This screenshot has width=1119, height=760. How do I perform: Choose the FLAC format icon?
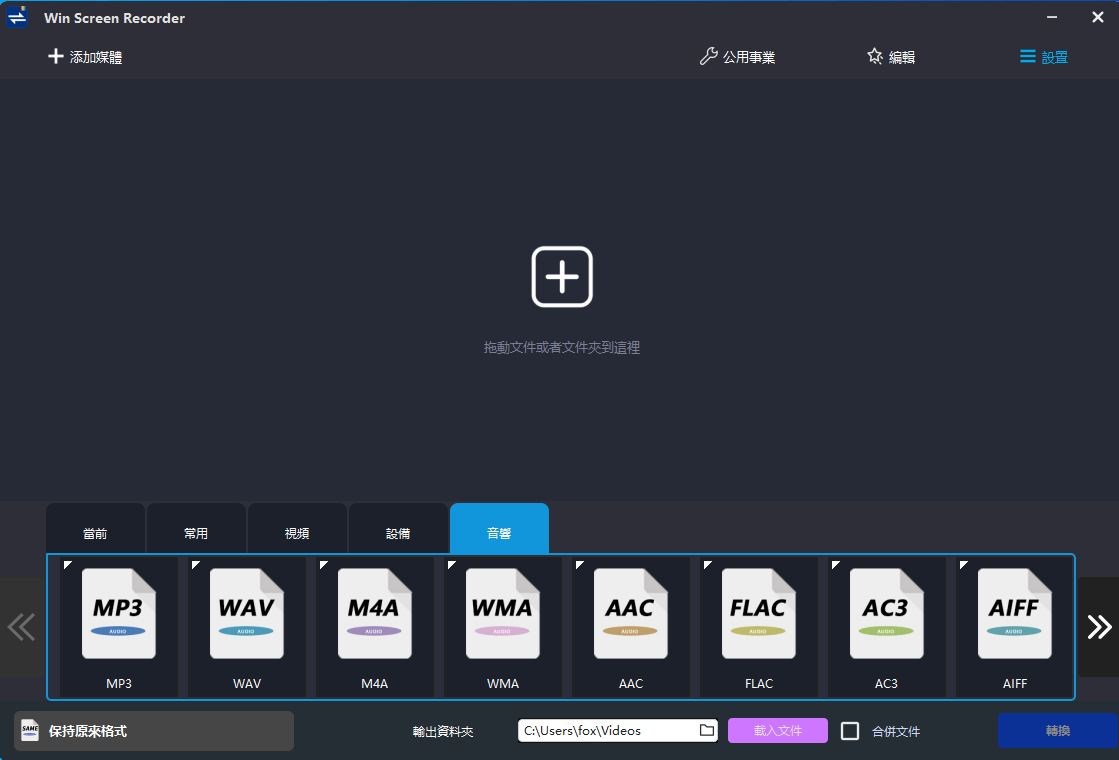point(759,613)
